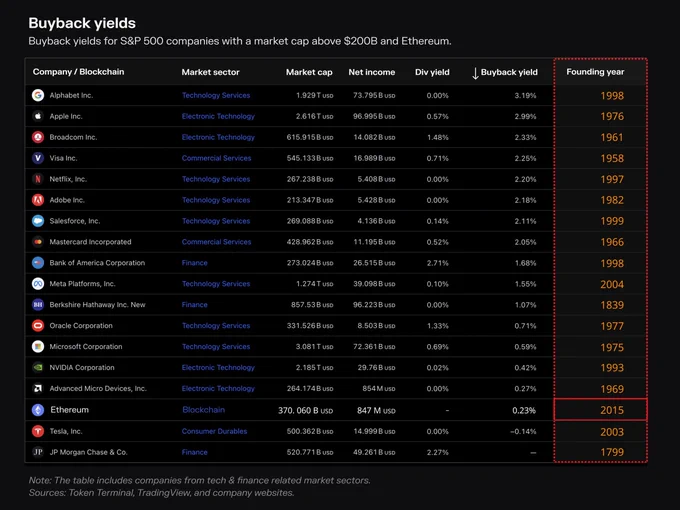Viewport: 680px width, 510px height.
Task: Click the Broadcom Inc. logo icon
Action: (x=38, y=137)
